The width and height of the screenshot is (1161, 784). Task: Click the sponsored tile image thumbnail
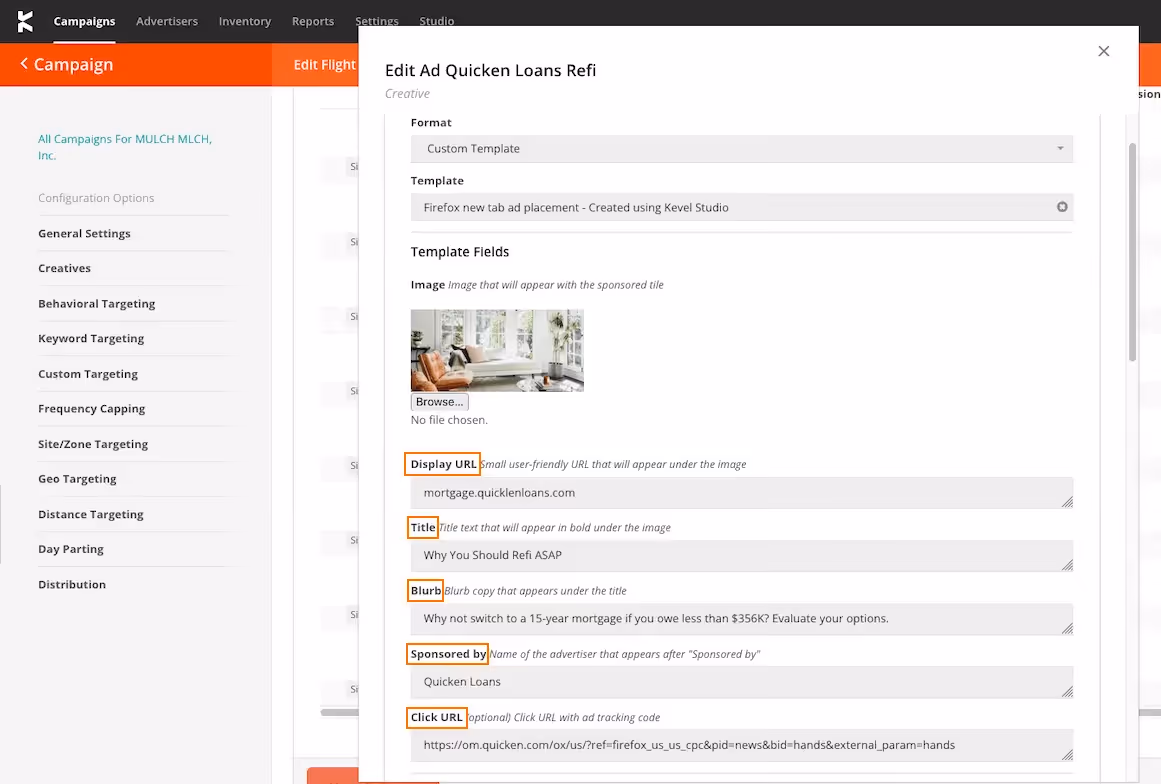(x=497, y=350)
